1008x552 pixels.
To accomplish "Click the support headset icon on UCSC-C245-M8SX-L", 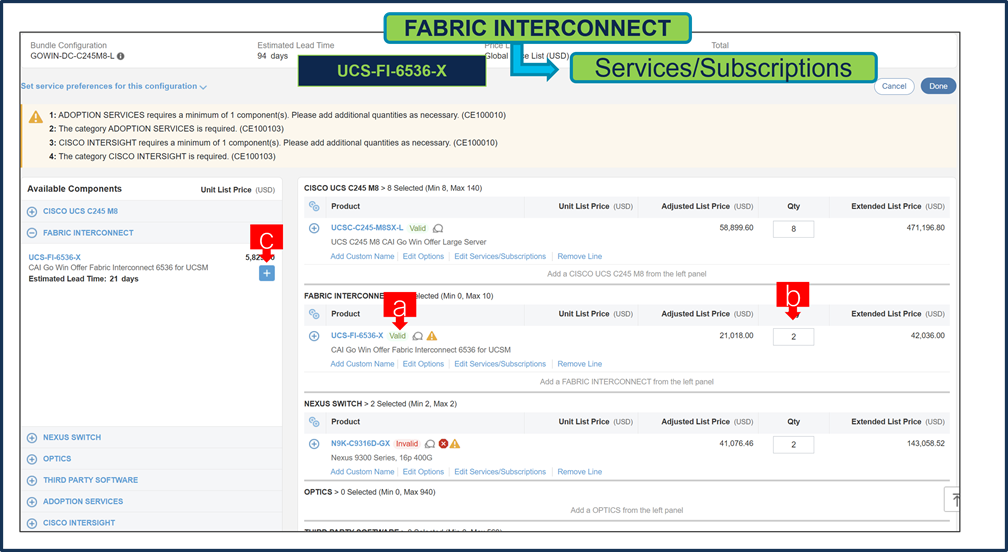I will [438, 229].
